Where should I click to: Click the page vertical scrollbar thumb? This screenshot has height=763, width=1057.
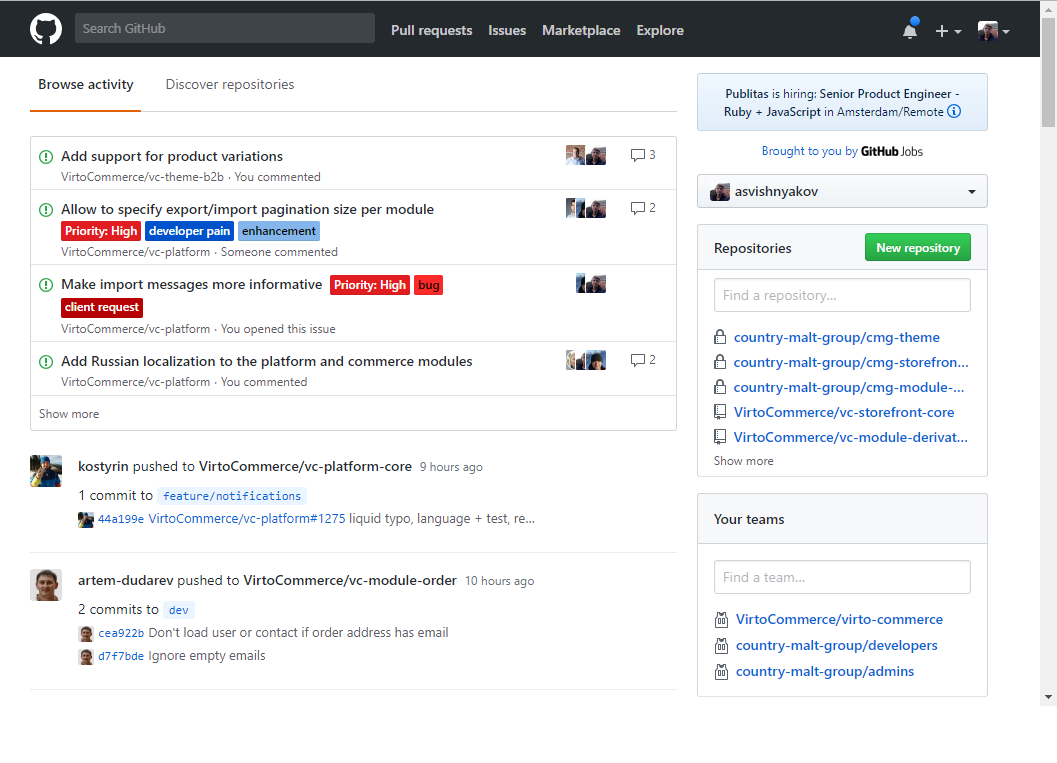point(1048,72)
